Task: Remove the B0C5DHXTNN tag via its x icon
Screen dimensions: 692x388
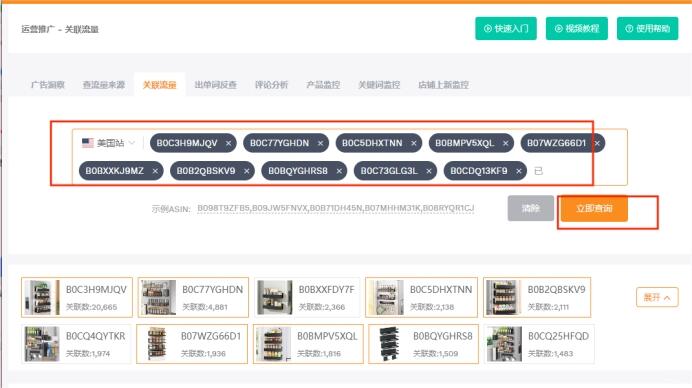Action: 414,143
